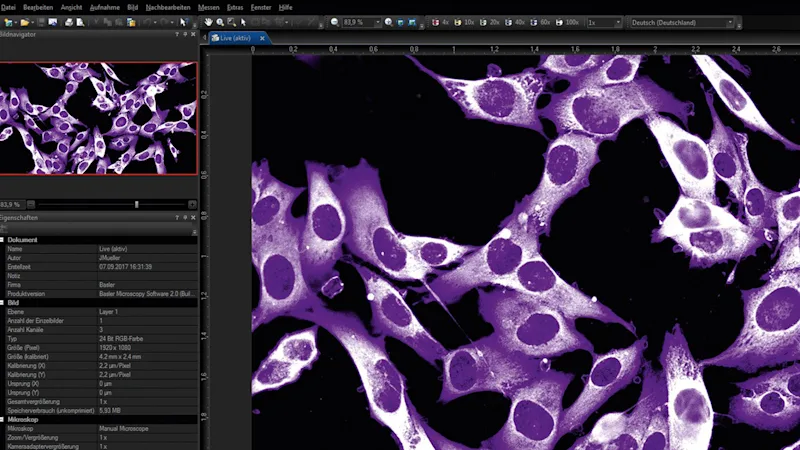Select the 4x objective
This screenshot has width=800, height=450.
tap(440, 22)
